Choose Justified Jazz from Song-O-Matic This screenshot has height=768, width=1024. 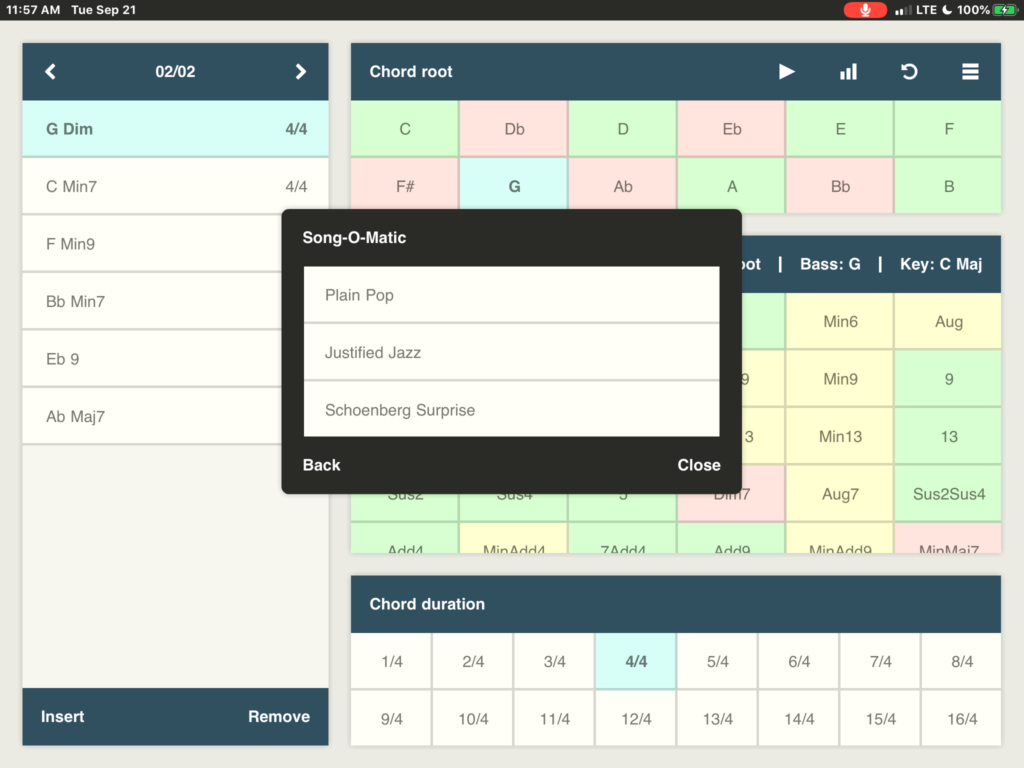[511, 353]
